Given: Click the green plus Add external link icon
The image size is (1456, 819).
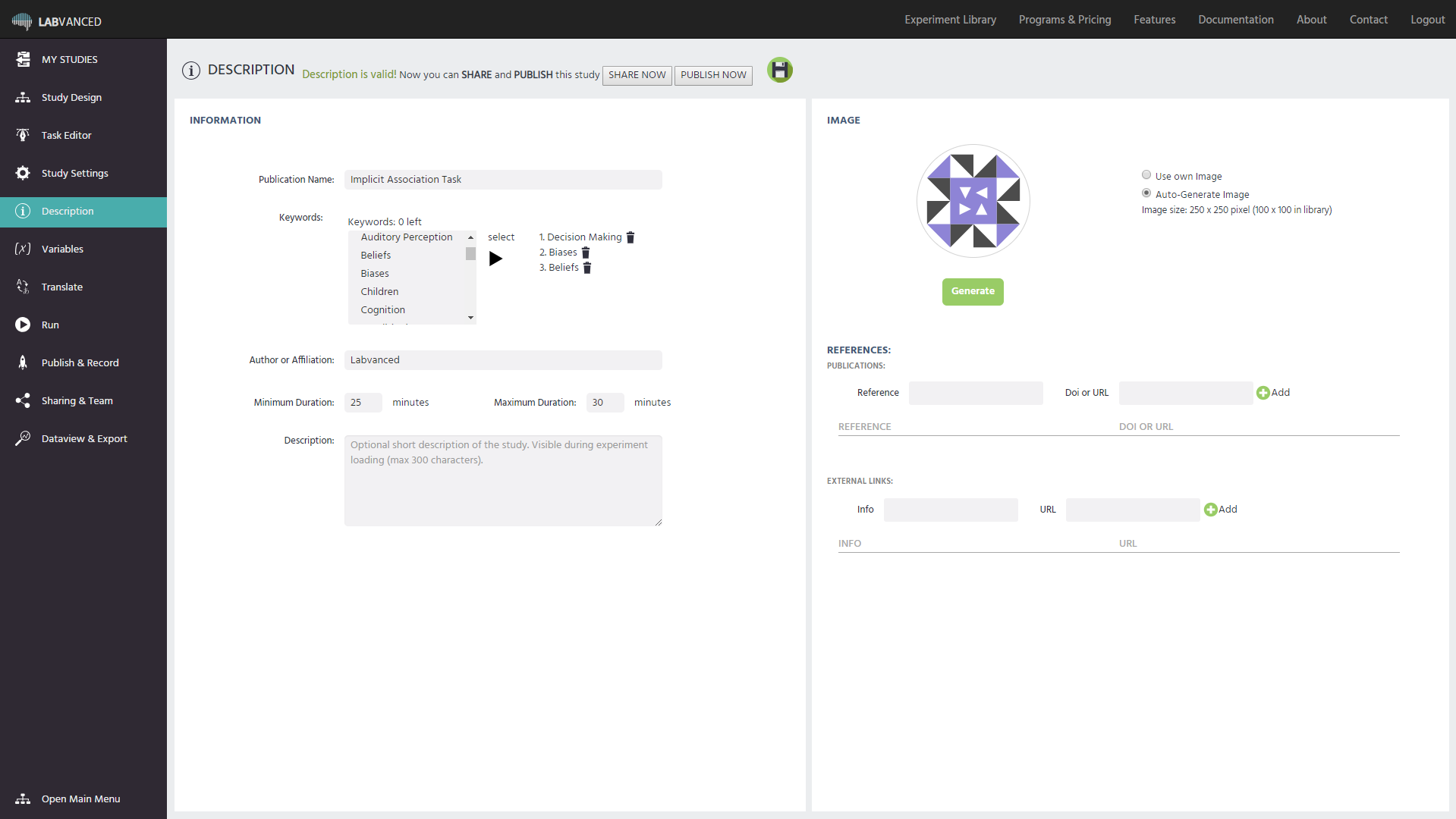Looking at the screenshot, I should 1211,510.
